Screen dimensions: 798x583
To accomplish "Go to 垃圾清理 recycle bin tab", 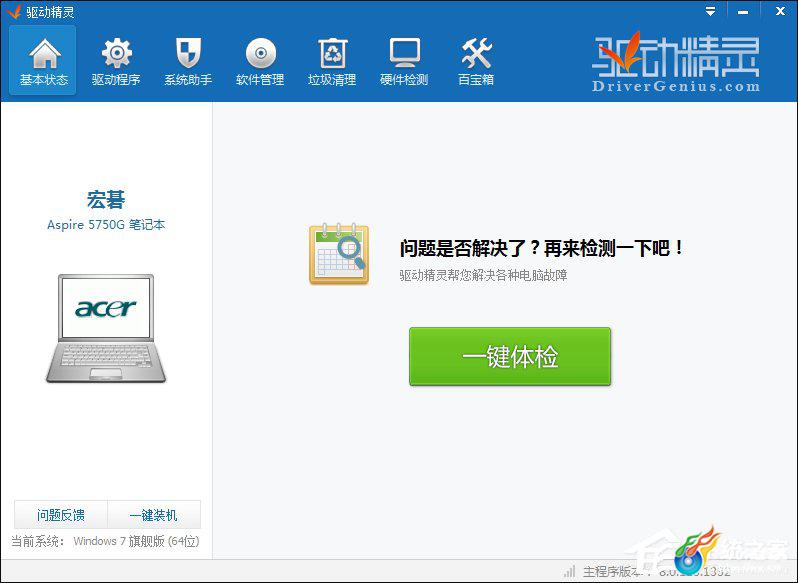I will point(332,61).
